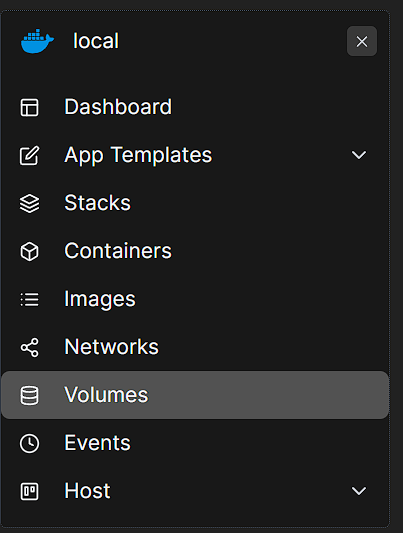Click the Events clock icon
403x533 pixels.
click(x=30, y=443)
